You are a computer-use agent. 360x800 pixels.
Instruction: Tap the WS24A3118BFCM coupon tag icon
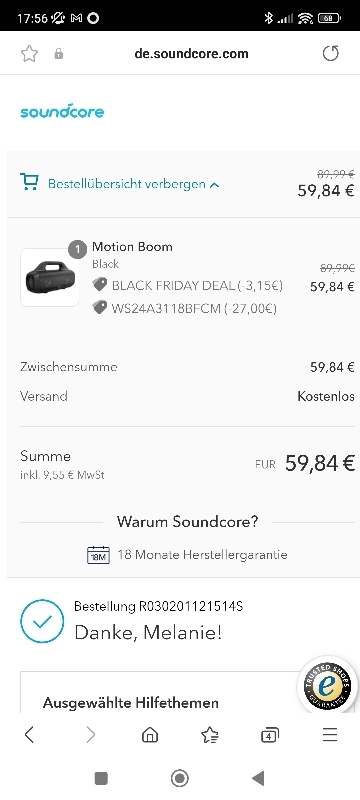coord(99,307)
